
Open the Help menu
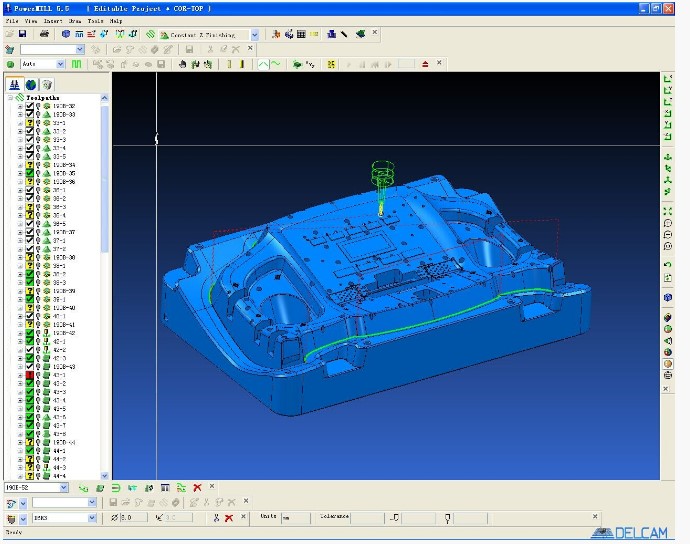pos(117,20)
